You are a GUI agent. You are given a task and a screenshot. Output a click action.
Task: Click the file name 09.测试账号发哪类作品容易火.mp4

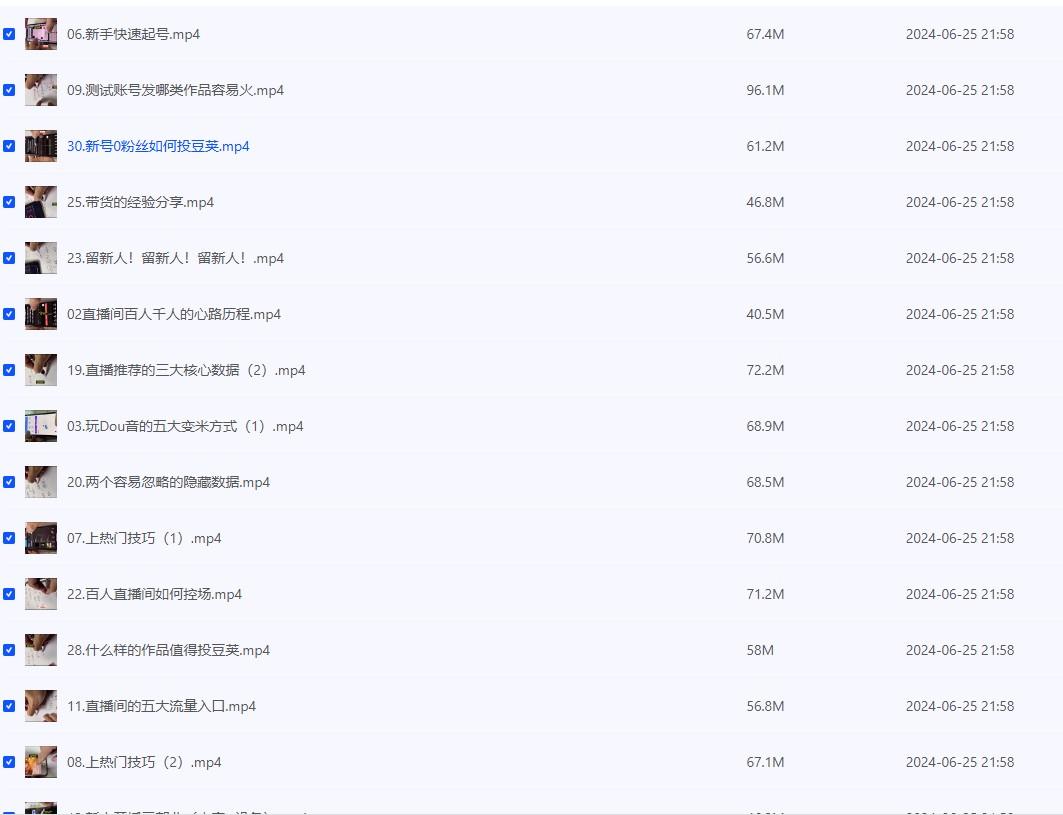tap(175, 90)
